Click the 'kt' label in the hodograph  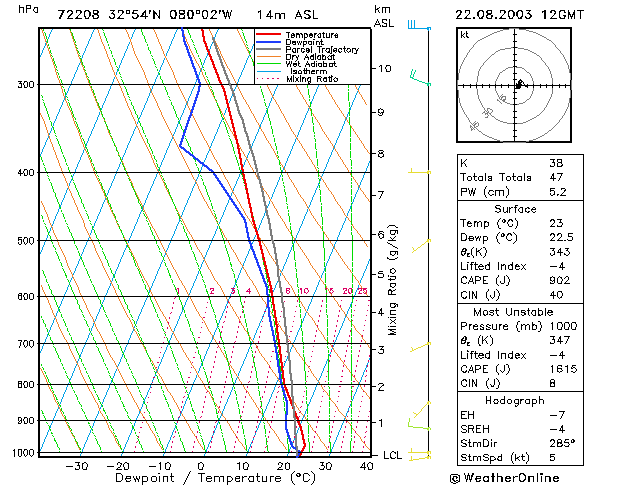point(465,35)
